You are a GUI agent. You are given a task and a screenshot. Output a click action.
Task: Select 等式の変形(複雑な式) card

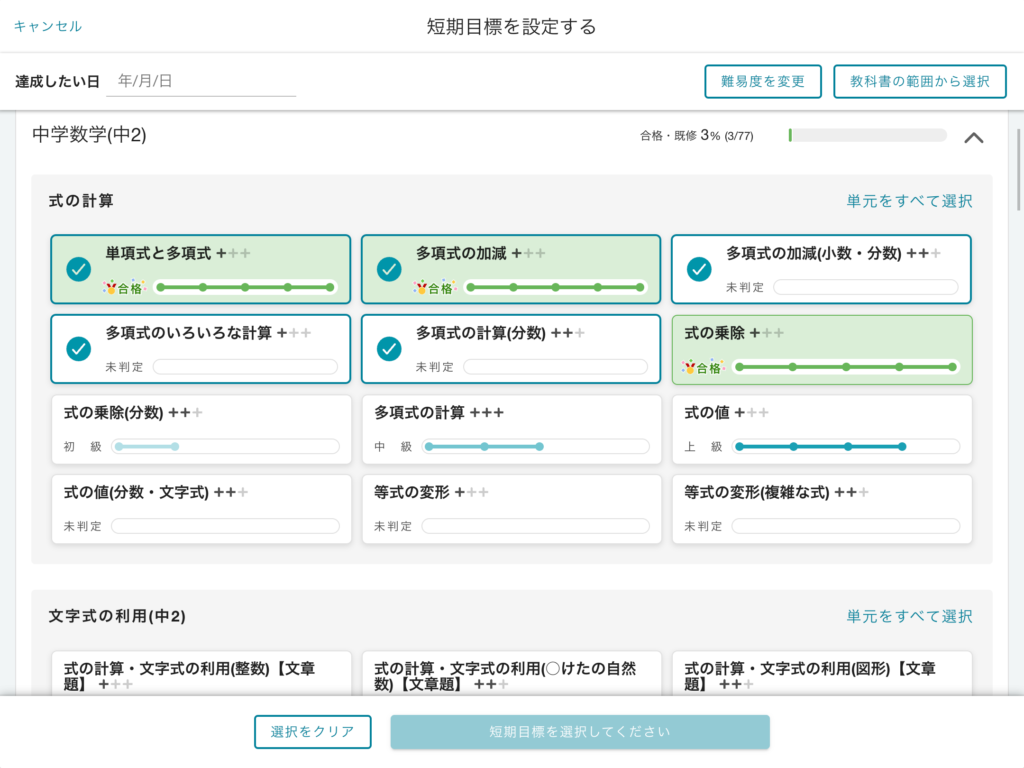point(821,508)
